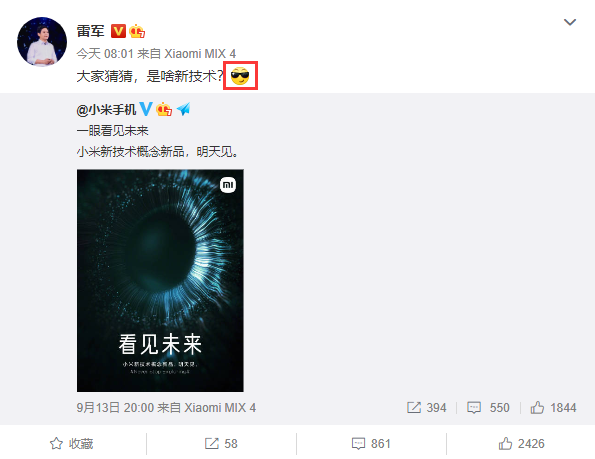595x459 pixels.
Task: Click the 雷军 username link
Action: coord(90,31)
